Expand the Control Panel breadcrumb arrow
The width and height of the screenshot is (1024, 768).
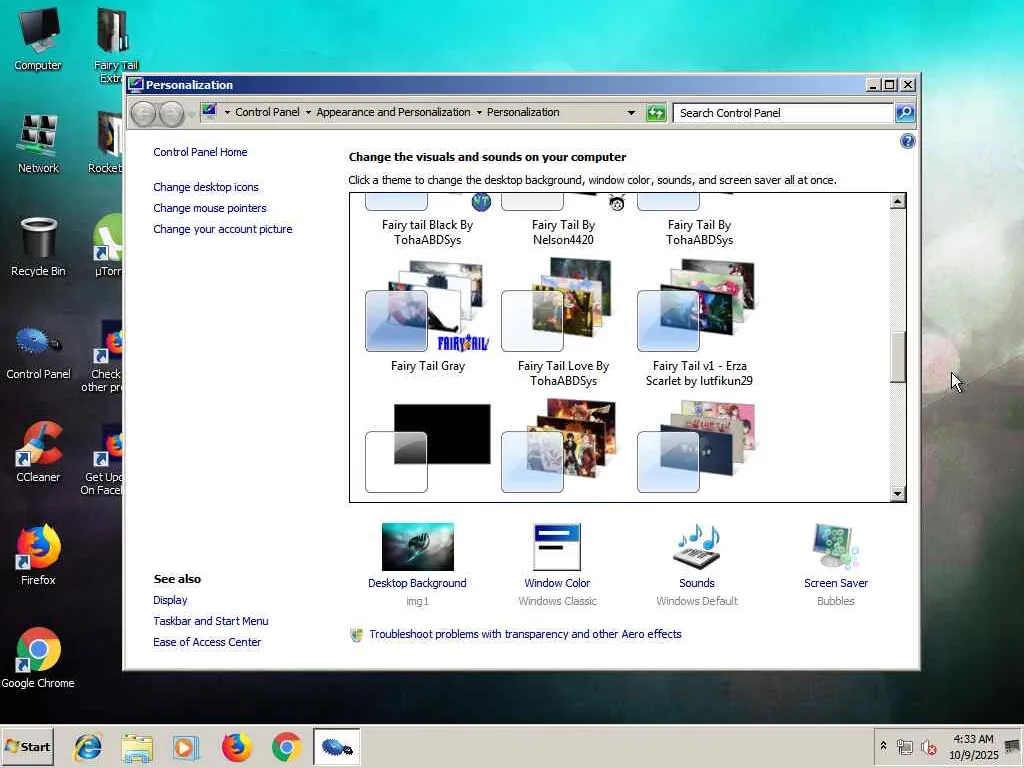coord(308,112)
